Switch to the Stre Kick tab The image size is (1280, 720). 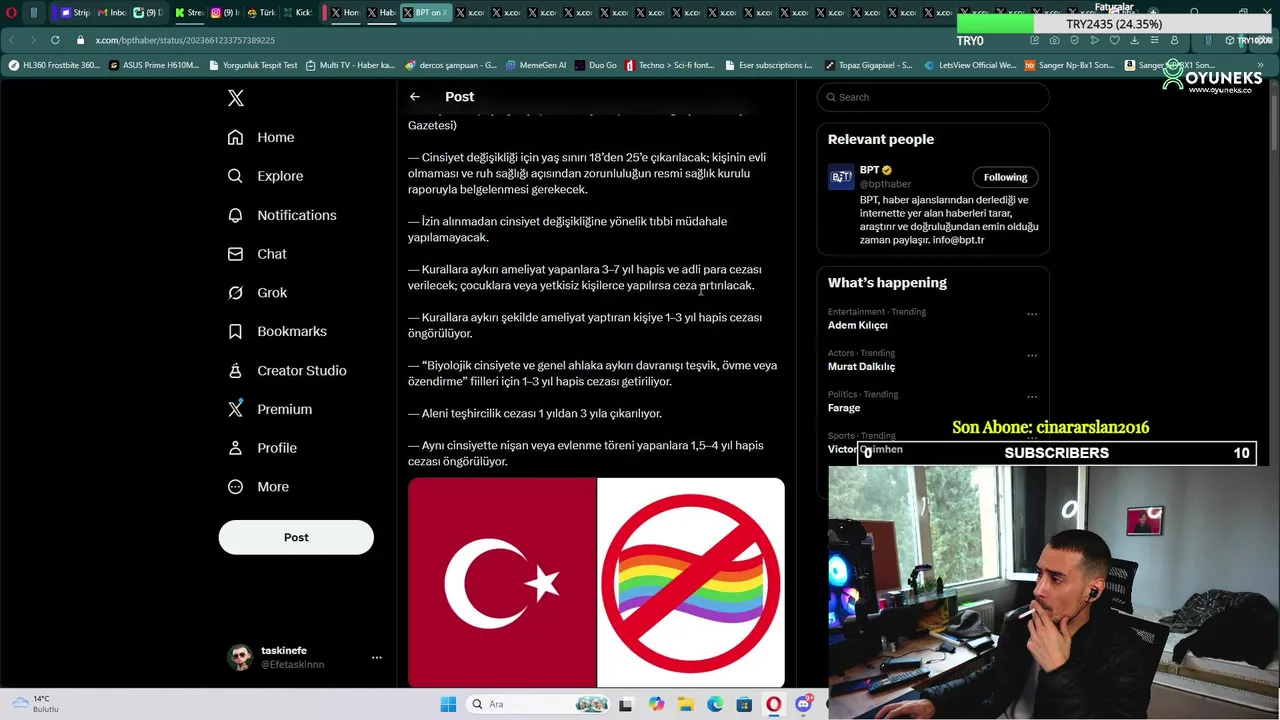click(x=188, y=13)
